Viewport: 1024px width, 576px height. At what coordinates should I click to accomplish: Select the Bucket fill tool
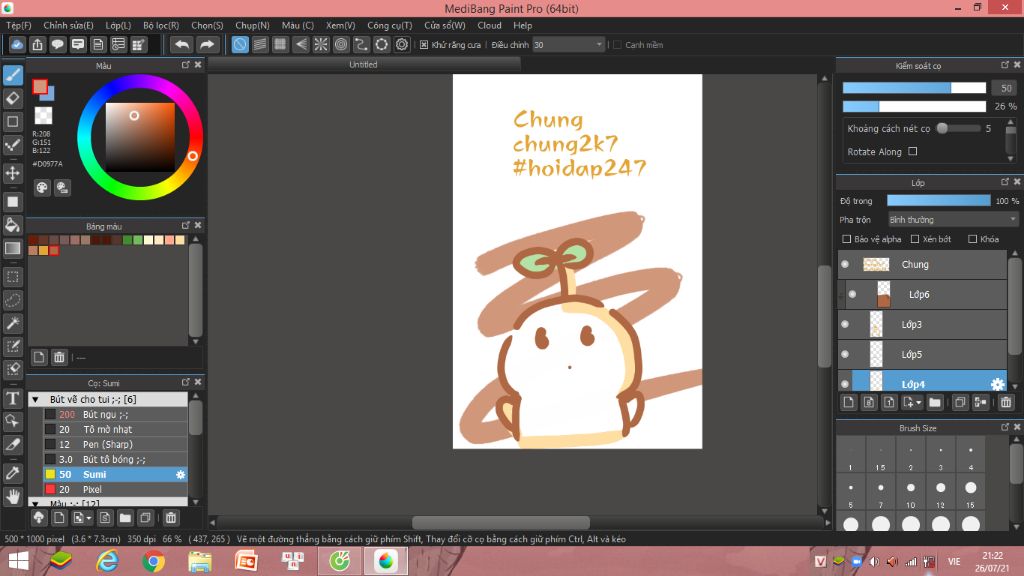pyautogui.click(x=13, y=224)
